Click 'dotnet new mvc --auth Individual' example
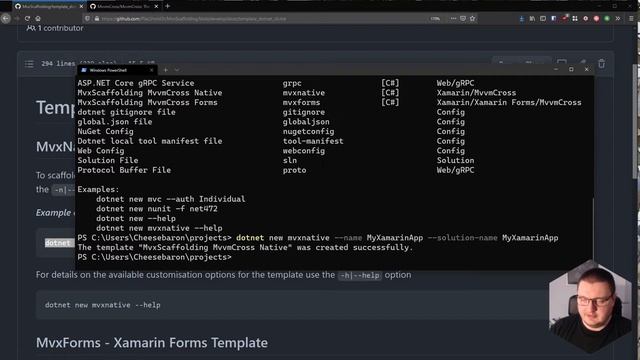 click(171, 199)
